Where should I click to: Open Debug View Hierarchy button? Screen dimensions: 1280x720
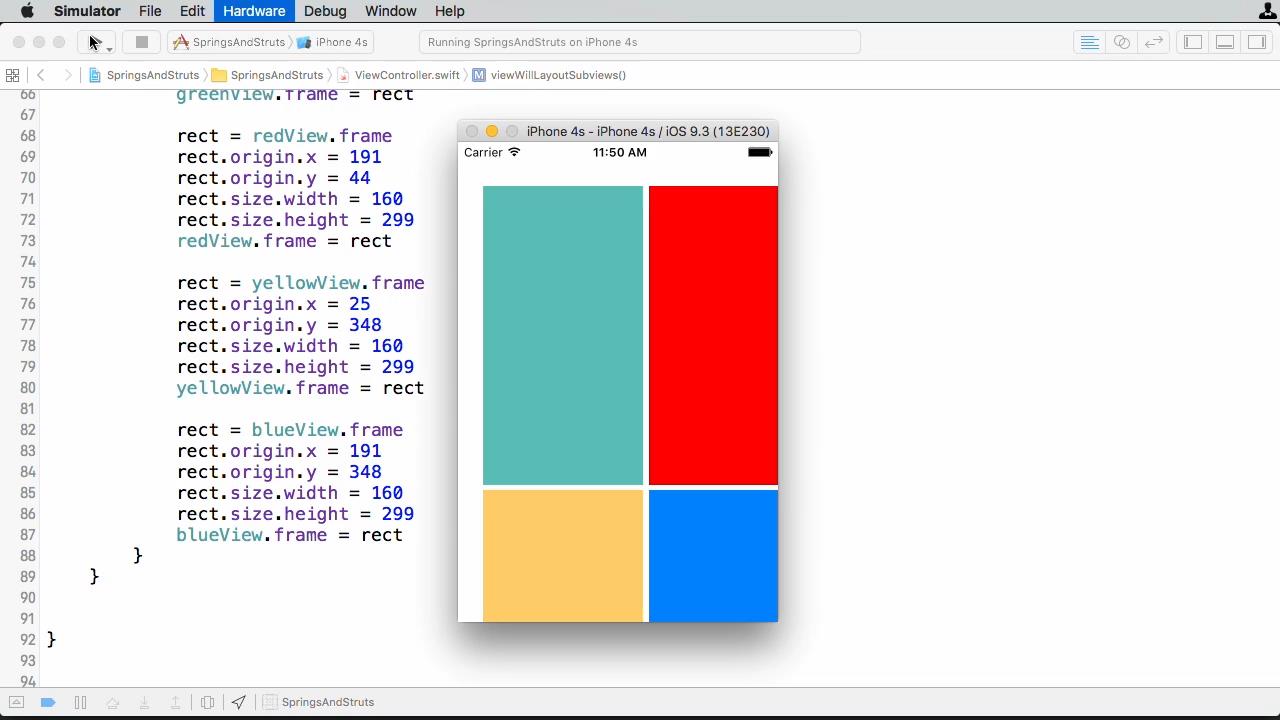[x=207, y=702]
